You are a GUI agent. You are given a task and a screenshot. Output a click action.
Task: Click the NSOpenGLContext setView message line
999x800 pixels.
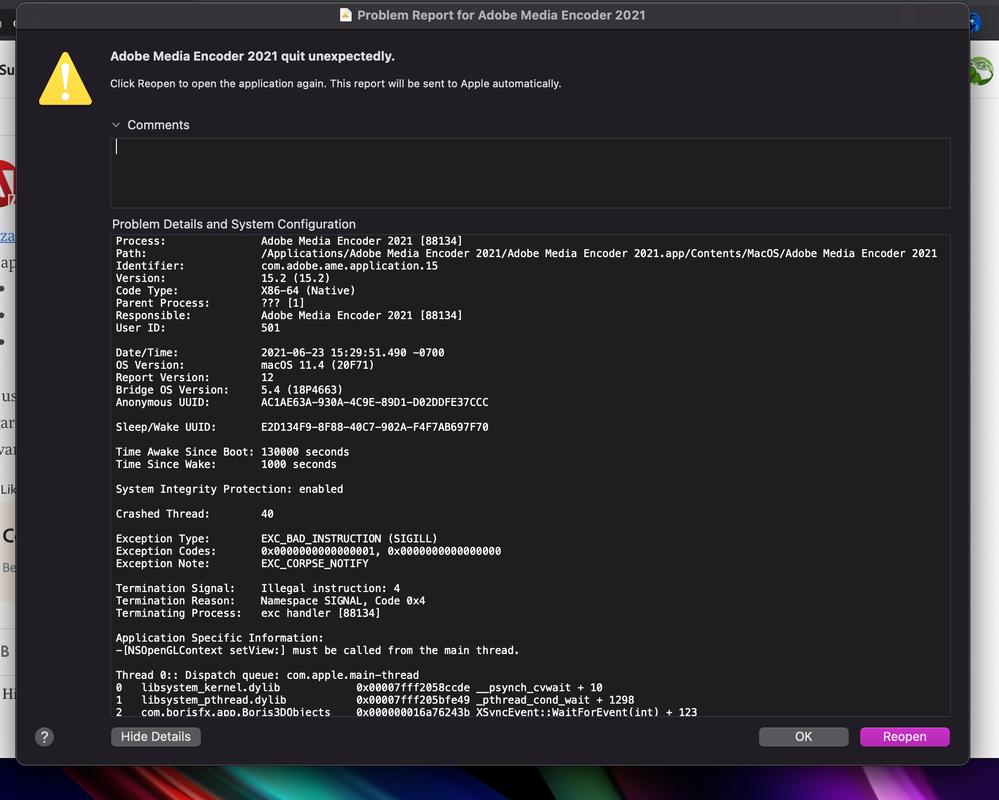click(317, 650)
